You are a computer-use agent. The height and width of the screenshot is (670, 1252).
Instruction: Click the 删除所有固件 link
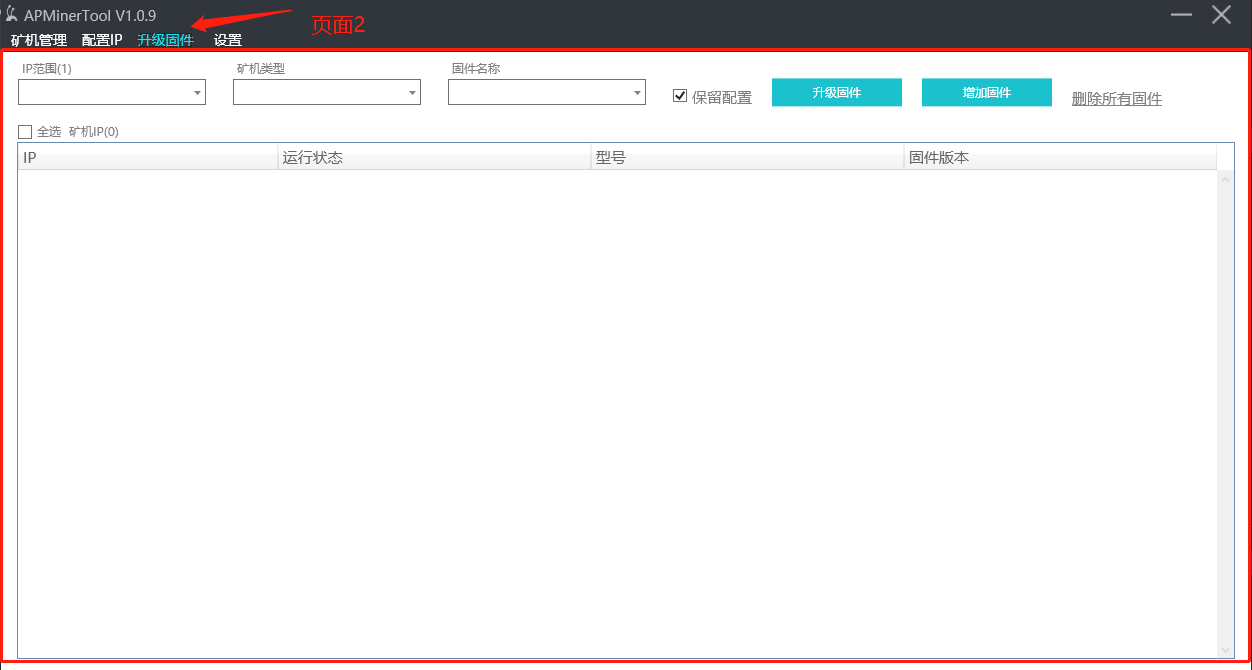coord(1115,98)
